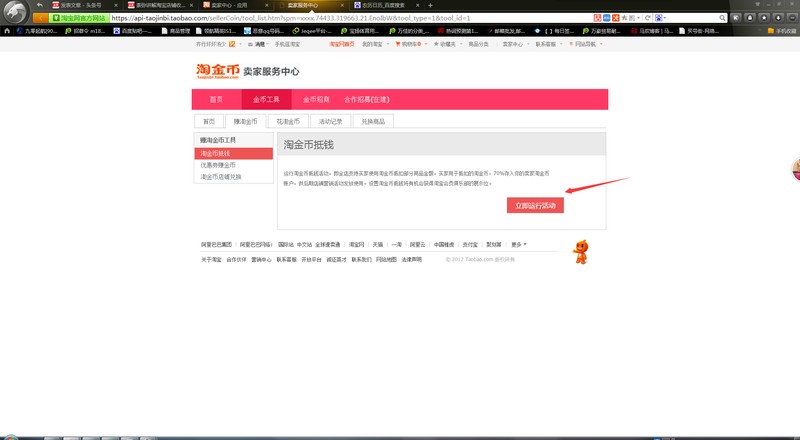Close the 卖家服务中心 active tab
The image size is (800, 440).
click(342, 5)
